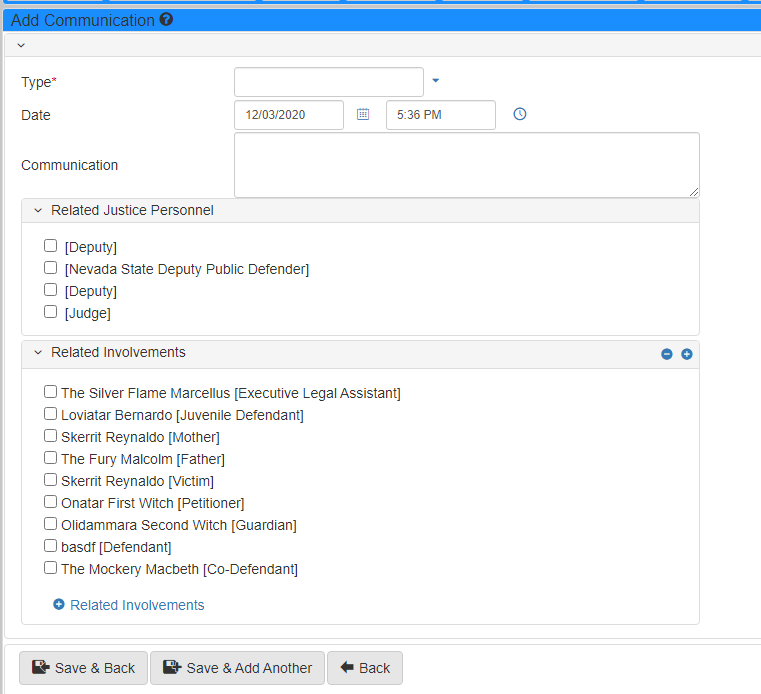Check the [Judge] checkbox

click(x=50, y=312)
